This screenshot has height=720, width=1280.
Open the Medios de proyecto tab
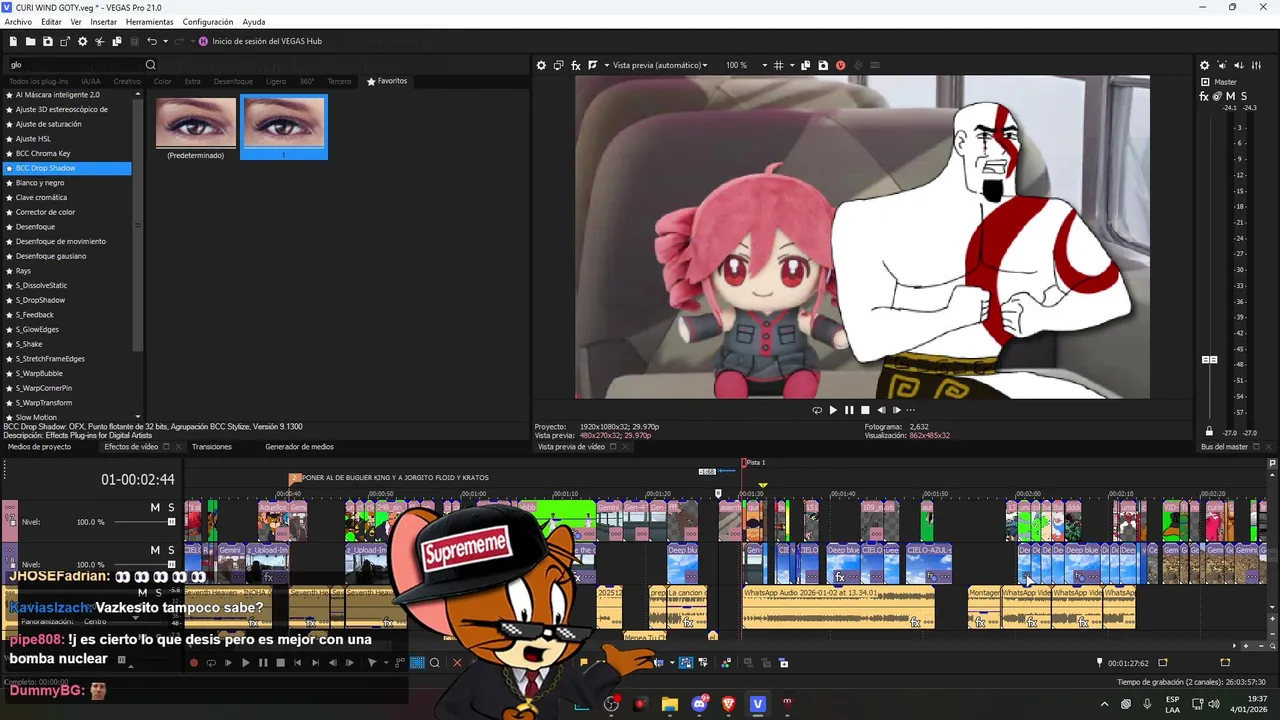click(x=39, y=447)
